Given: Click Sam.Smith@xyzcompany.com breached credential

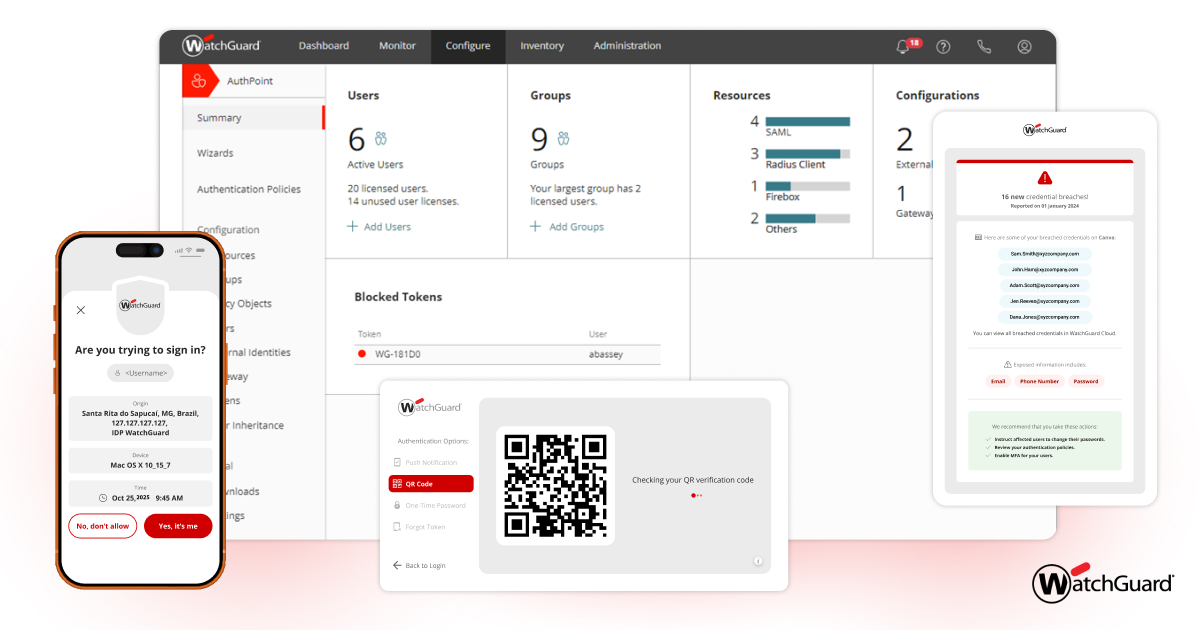Looking at the screenshot, I should click(x=1044, y=254).
